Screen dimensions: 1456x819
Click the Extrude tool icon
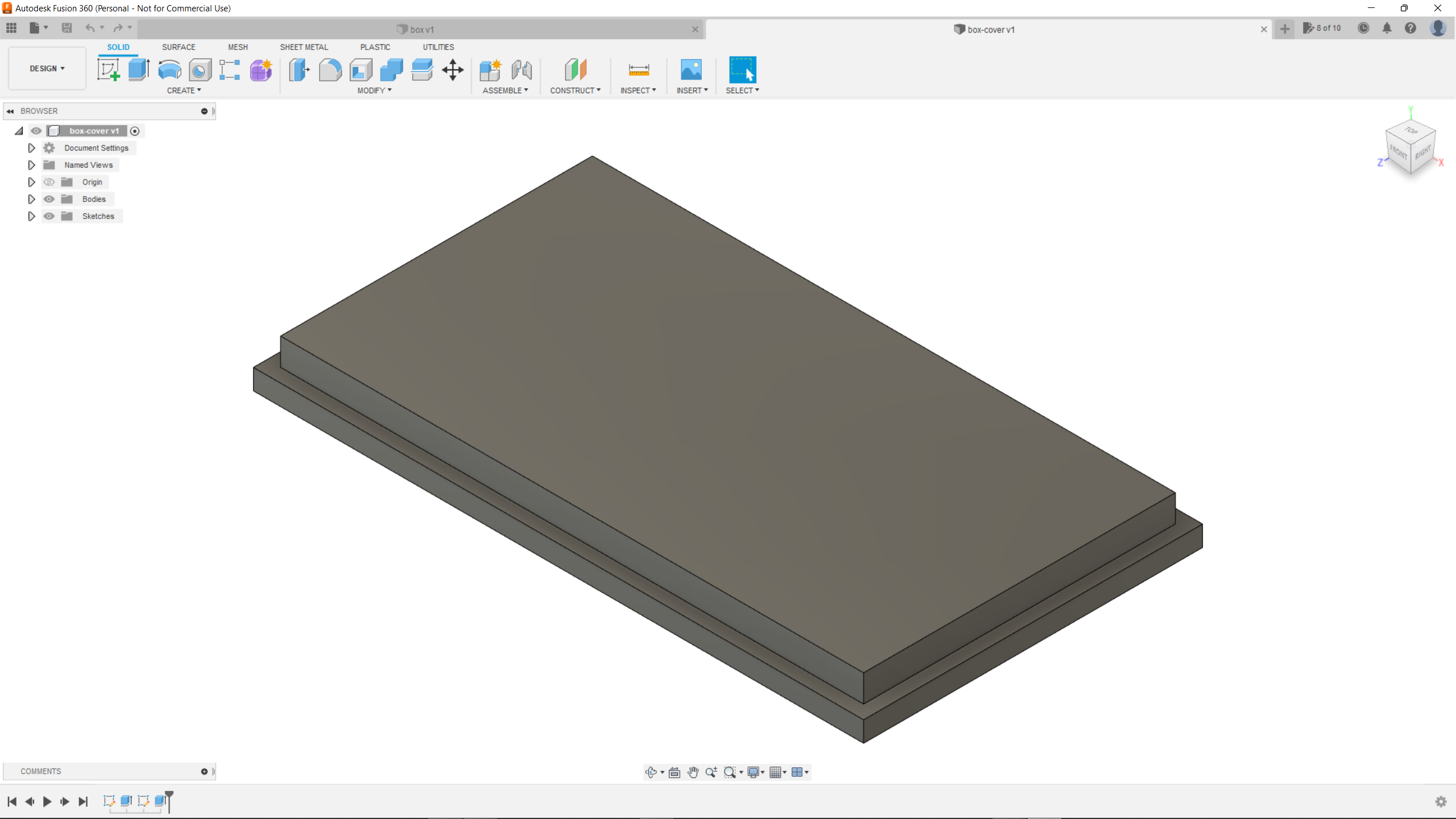(139, 70)
